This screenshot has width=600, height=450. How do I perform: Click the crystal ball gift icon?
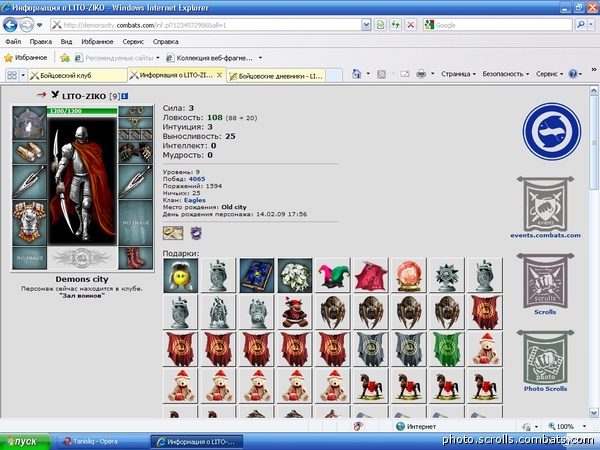pos(409,276)
